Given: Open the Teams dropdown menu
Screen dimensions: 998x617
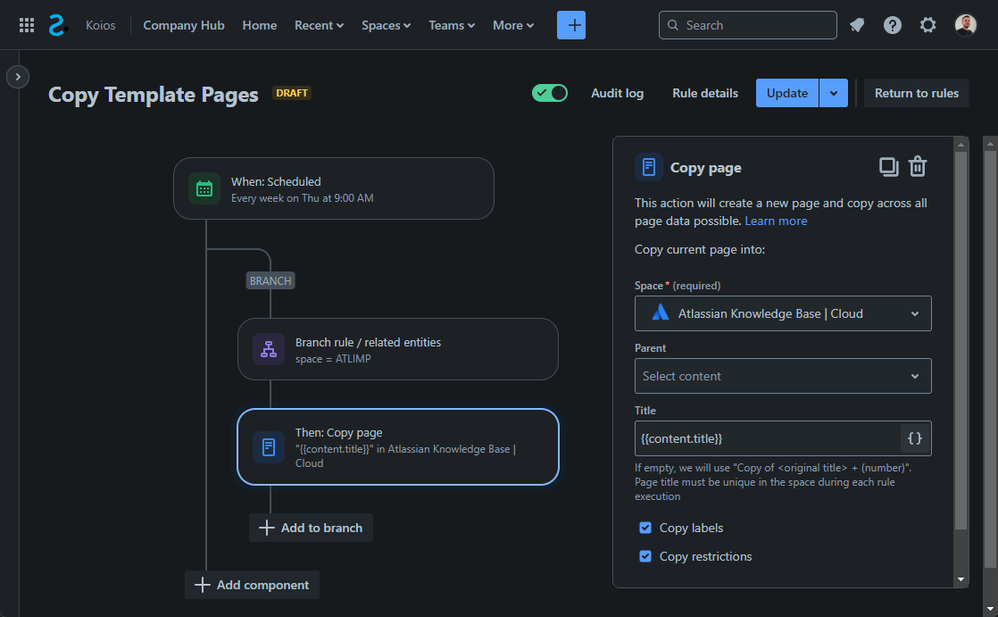Looking at the screenshot, I should [451, 25].
